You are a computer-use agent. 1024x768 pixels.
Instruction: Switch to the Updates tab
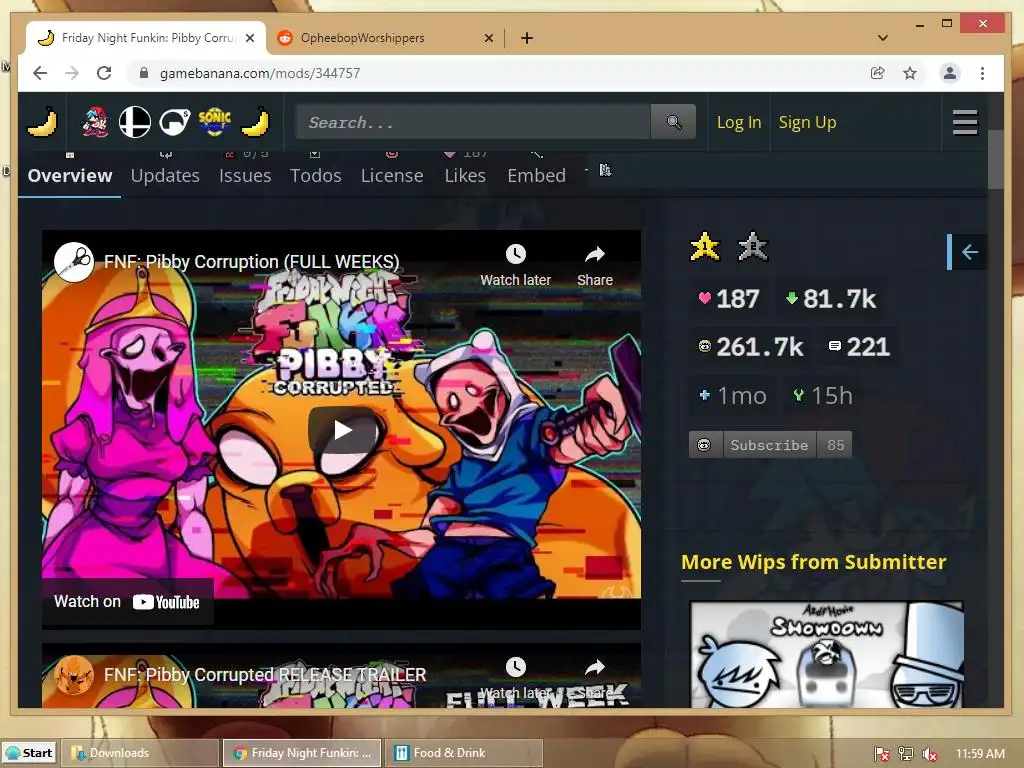click(165, 176)
